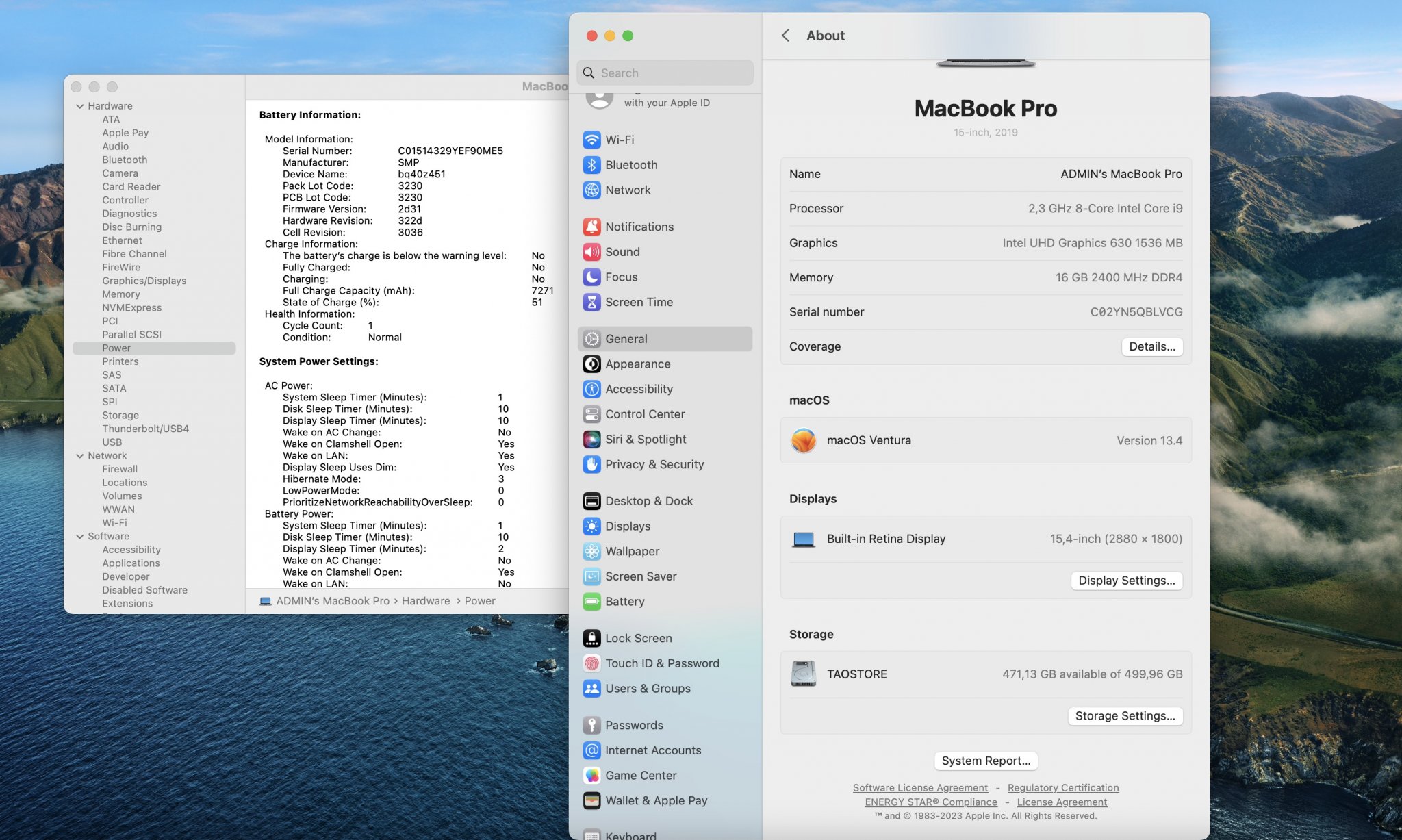Viewport: 1402px width, 840px height.
Task: Click the TAOSTORE disk icon
Action: 803,674
